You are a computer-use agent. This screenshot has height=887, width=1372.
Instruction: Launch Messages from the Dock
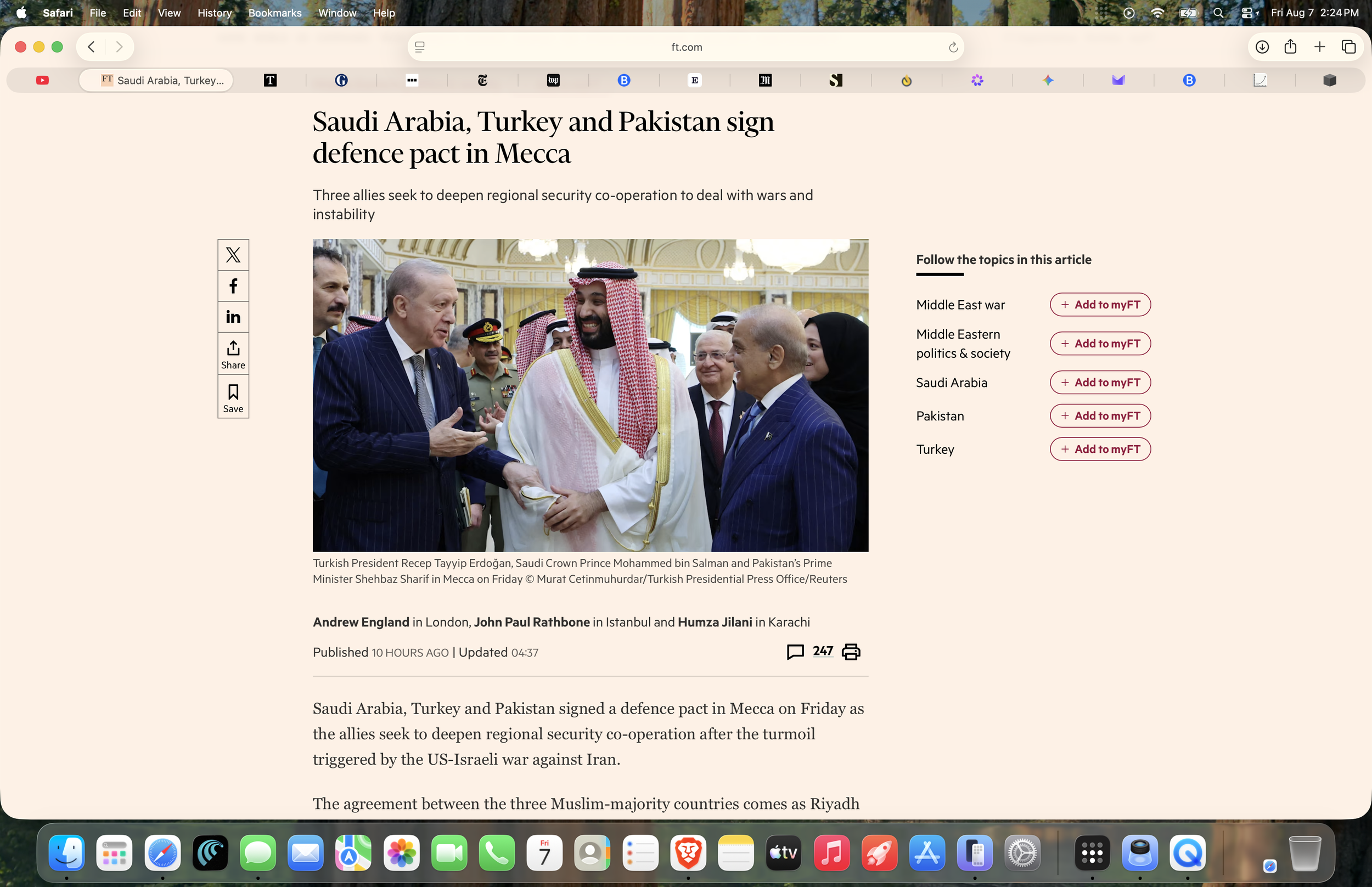click(258, 852)
